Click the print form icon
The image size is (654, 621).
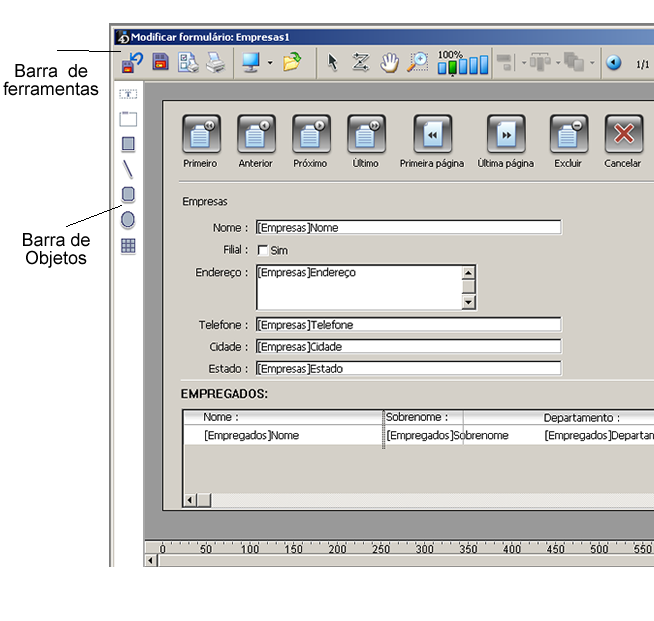tap(215, 63)
